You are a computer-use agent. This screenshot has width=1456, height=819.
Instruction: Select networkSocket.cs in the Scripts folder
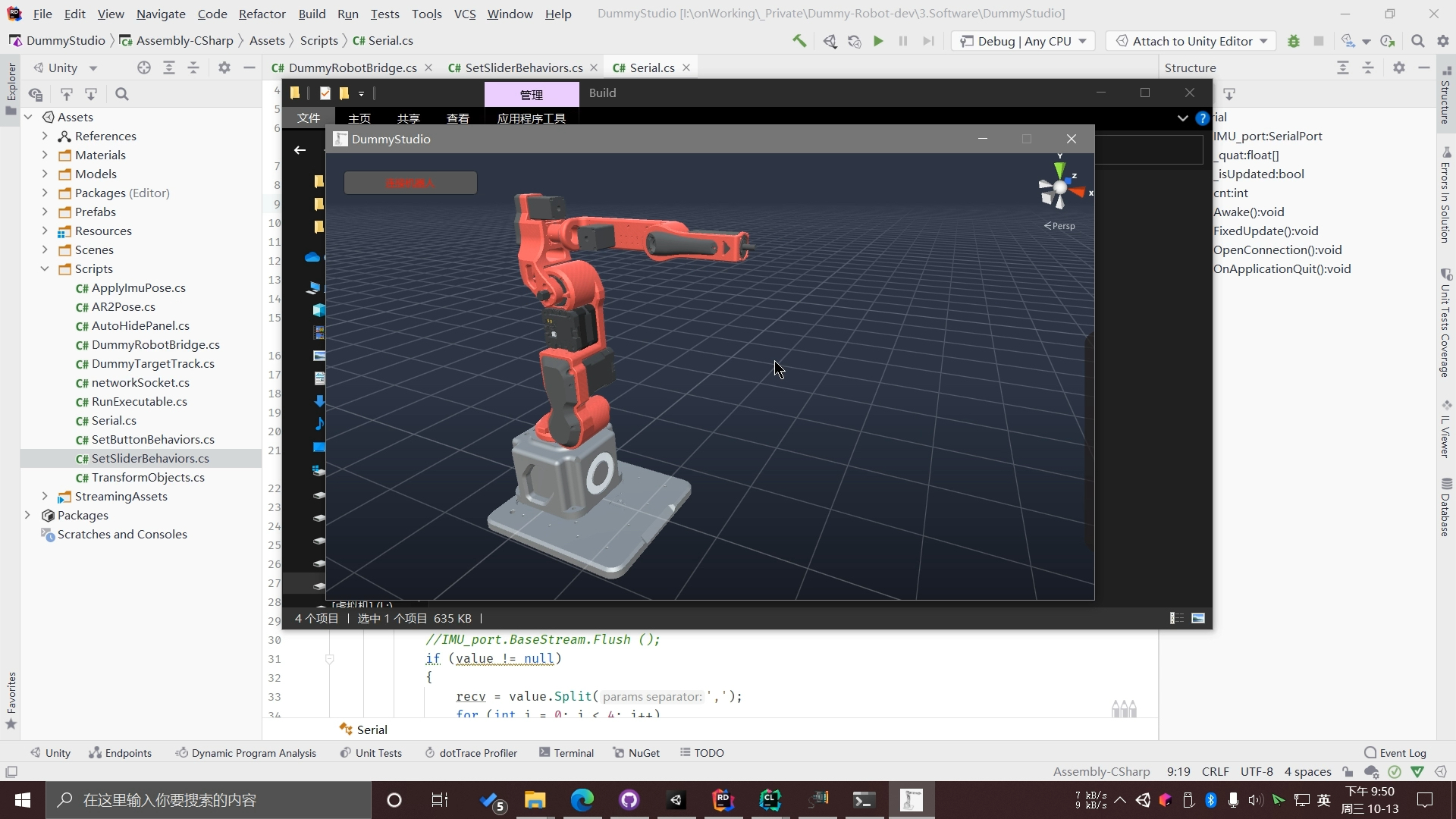click(x=140, y=382)
